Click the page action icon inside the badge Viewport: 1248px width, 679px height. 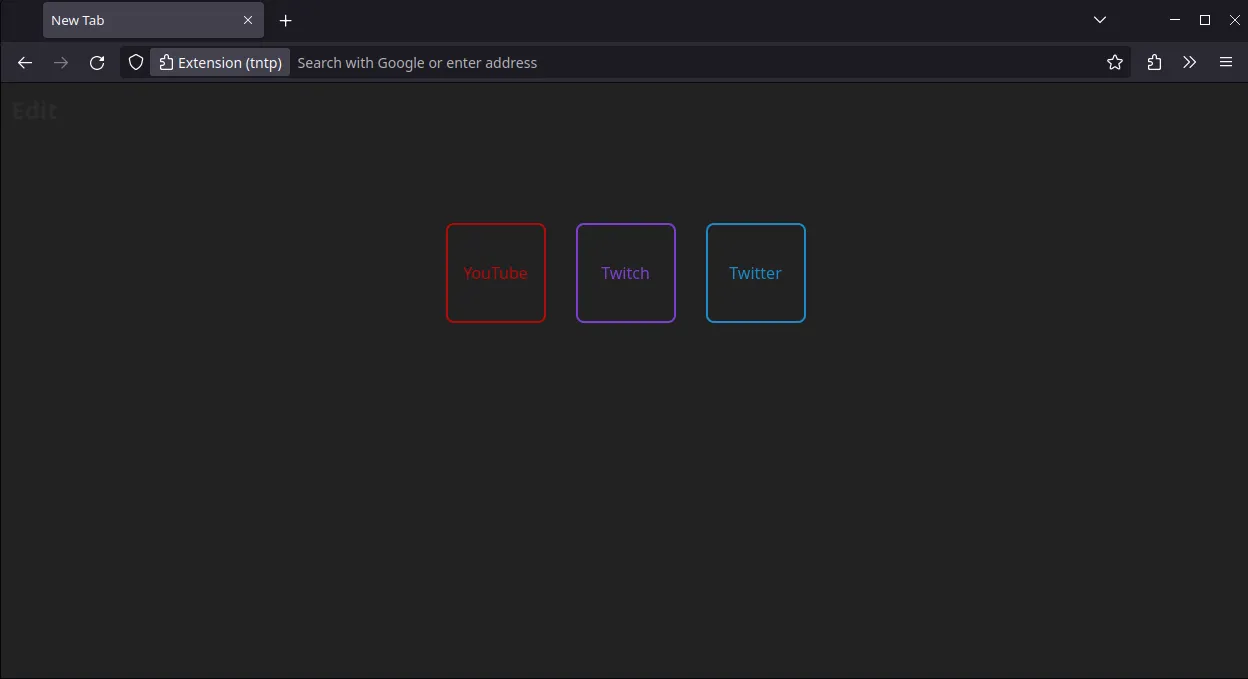166,62
